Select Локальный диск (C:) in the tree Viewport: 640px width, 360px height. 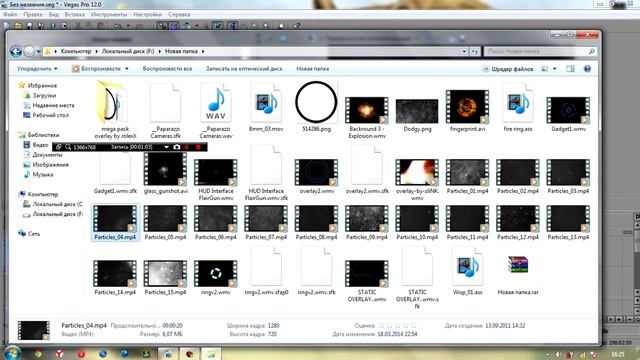[x=57, y=204]
